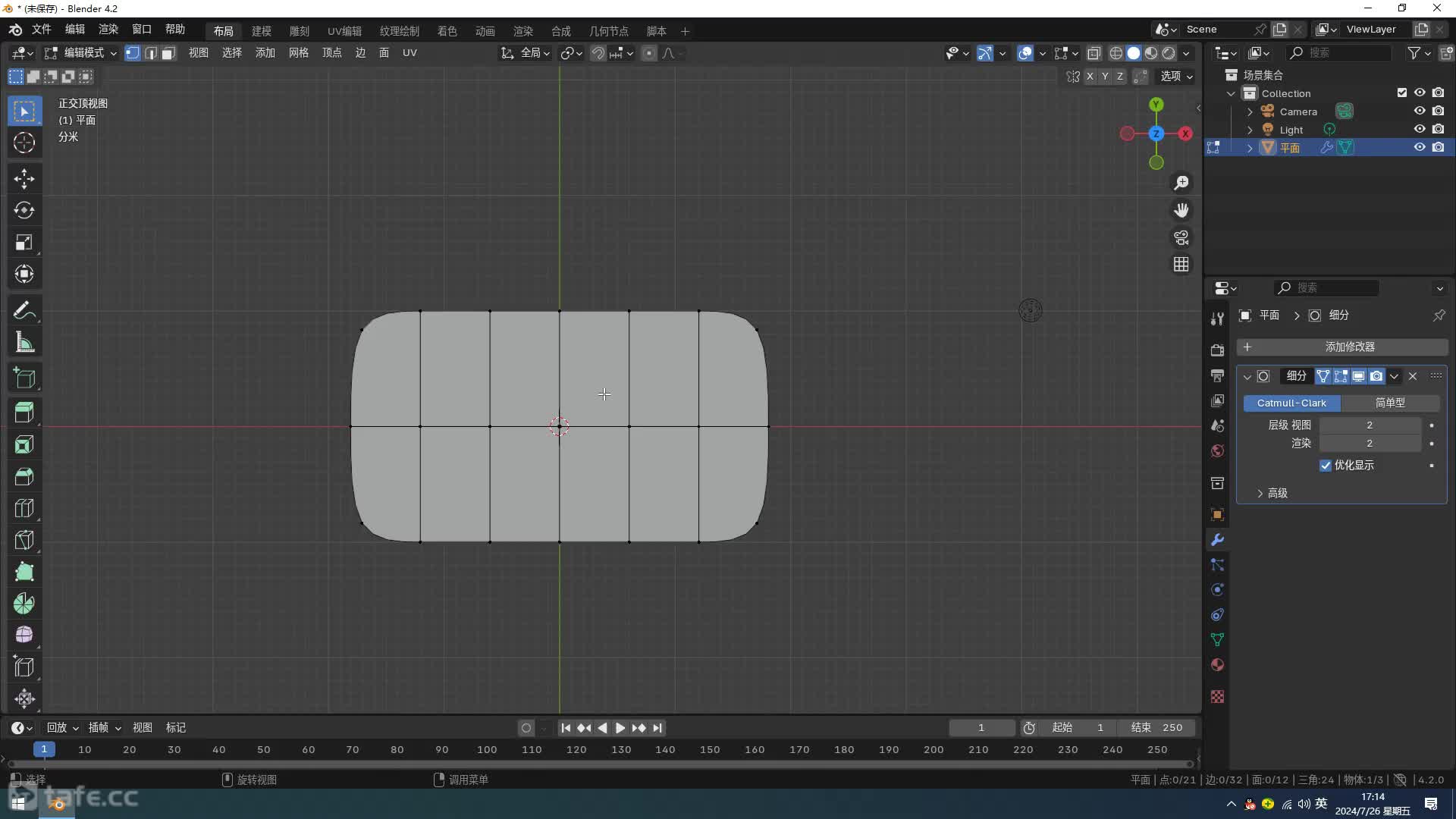
Task: Toggle the 优化显示 checkbox
Action: click(x=1326, y=466)
